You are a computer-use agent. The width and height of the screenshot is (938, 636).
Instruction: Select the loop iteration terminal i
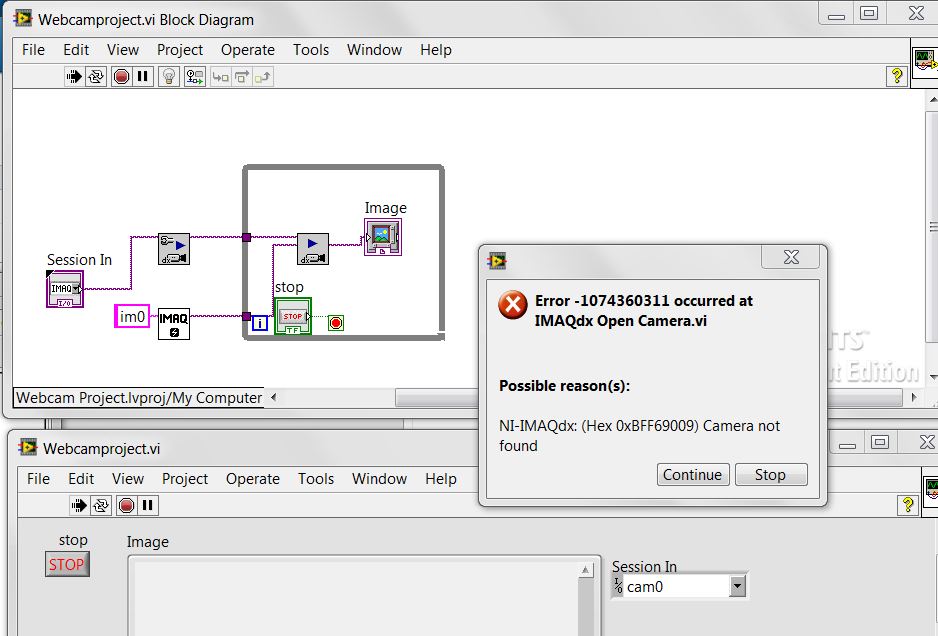[x=260, y=324]
